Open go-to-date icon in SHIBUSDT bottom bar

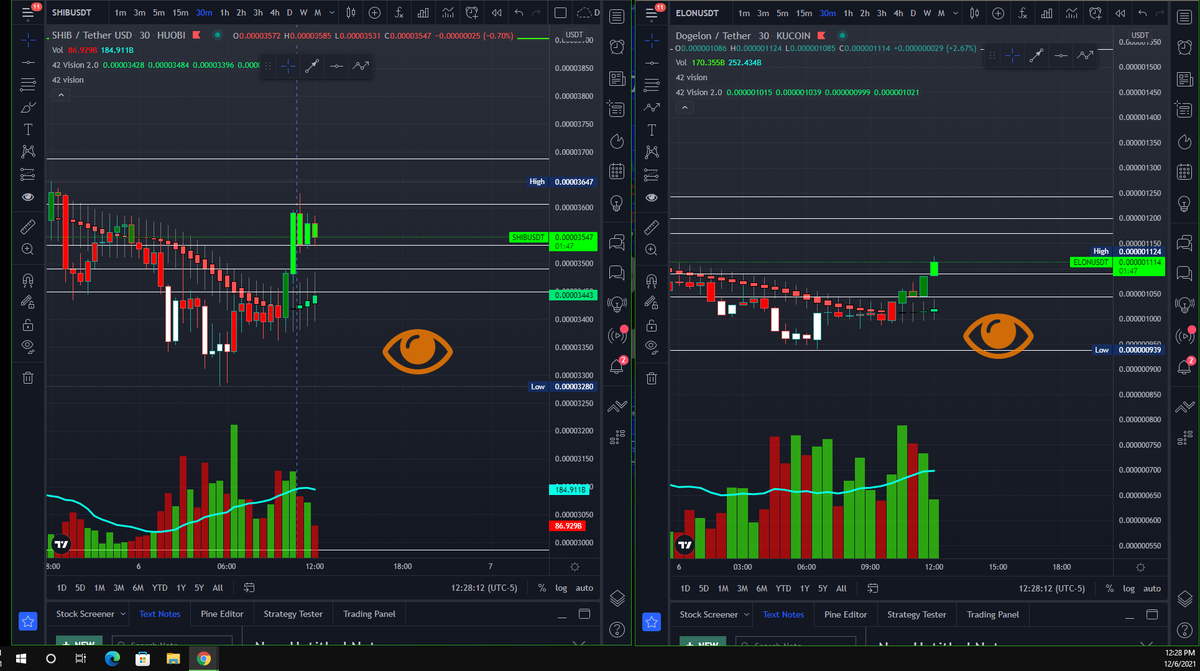249,588
